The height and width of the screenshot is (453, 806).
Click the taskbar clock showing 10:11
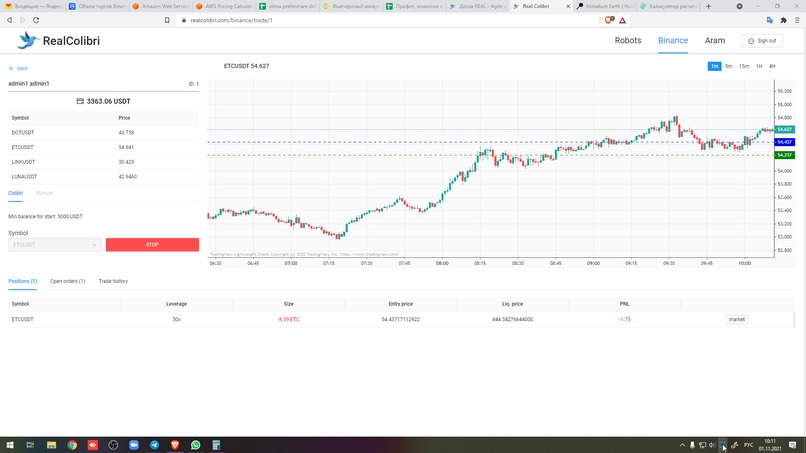[x=770, y=445]
